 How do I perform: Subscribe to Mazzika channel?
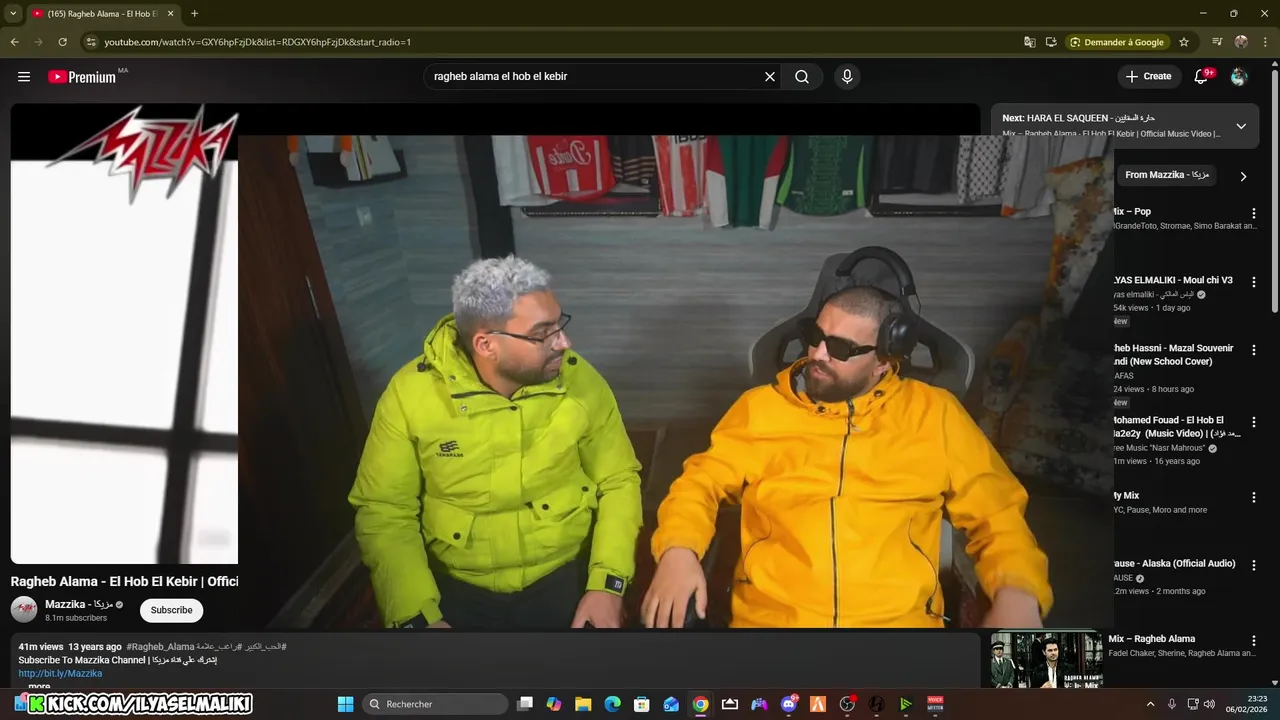point(171,610)
